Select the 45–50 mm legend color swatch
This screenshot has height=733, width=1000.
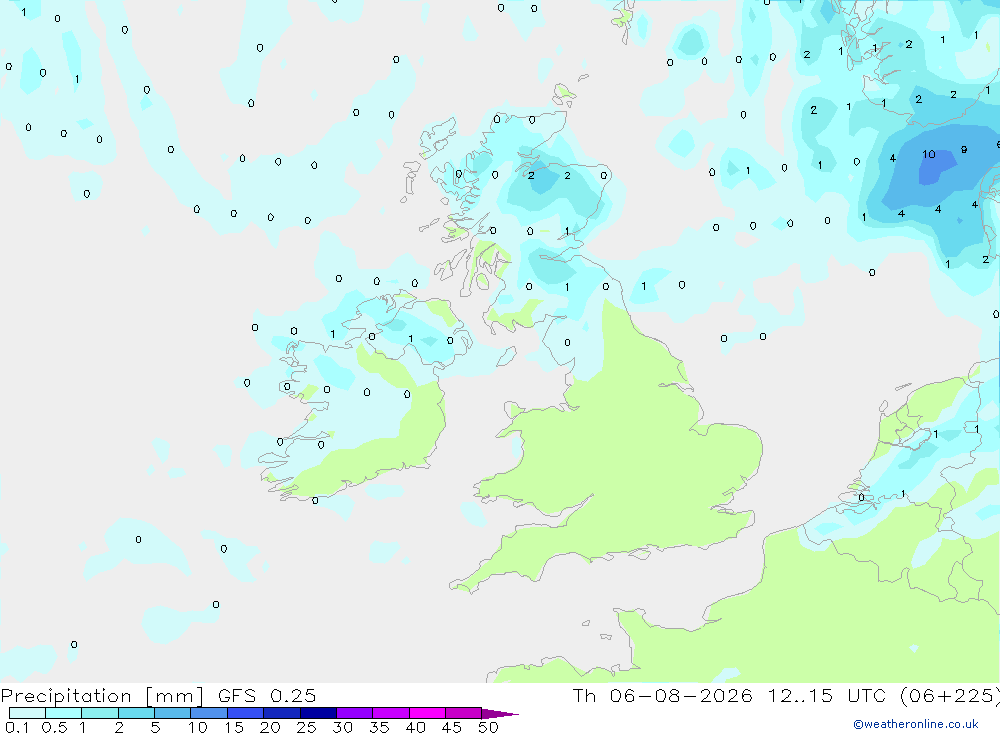[463, 713]
